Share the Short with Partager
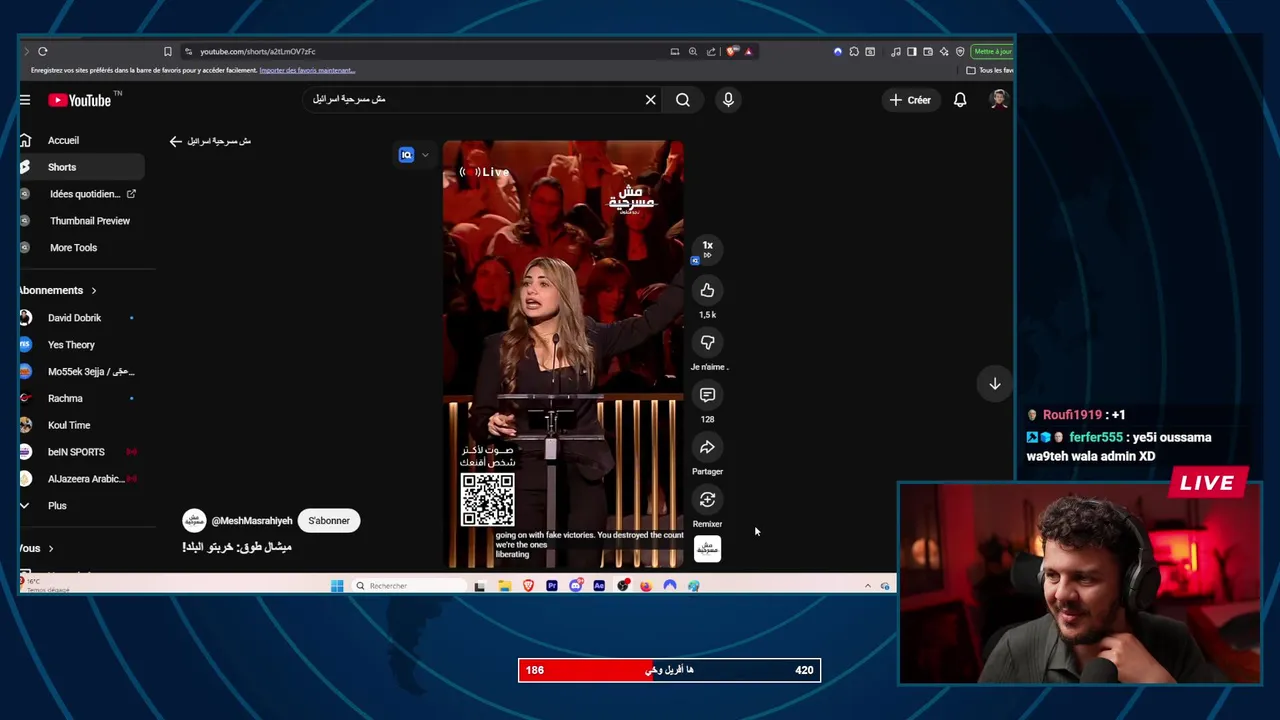 707,447
